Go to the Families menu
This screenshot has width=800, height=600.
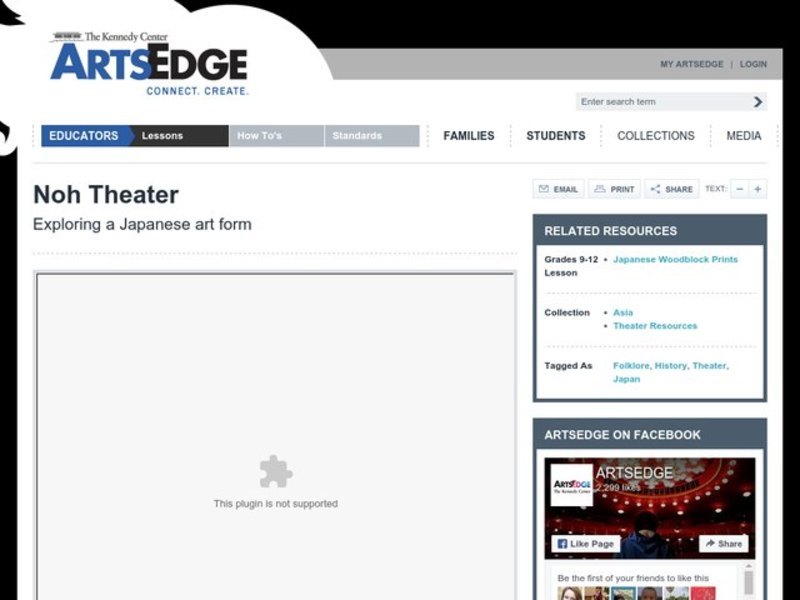pos(468,136)
